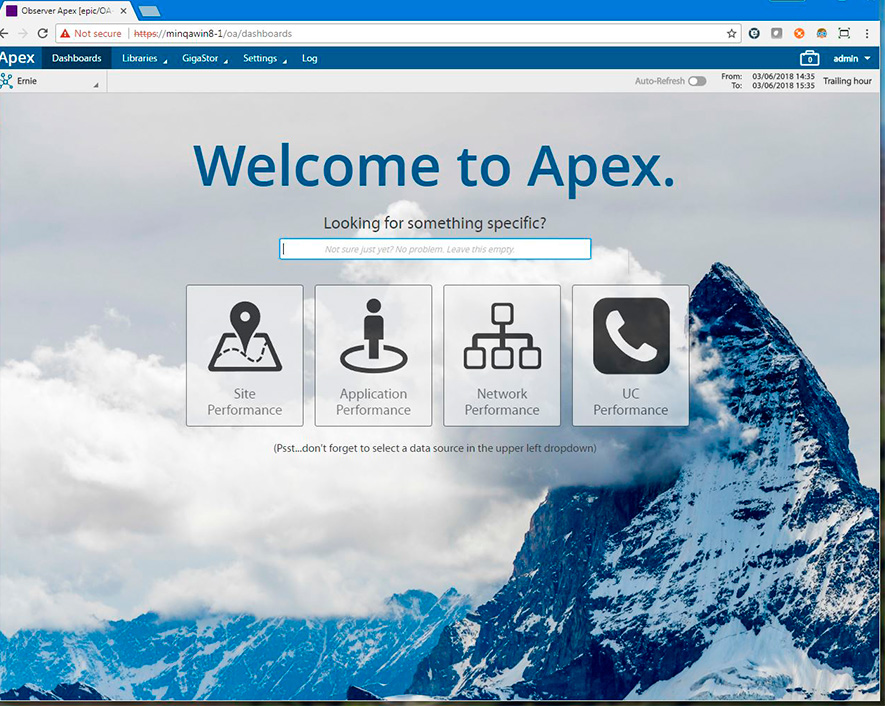Click the 'Psst...don't forget' hint text
This screenshot has width=885, height=706.
click(x=435, y=448)
